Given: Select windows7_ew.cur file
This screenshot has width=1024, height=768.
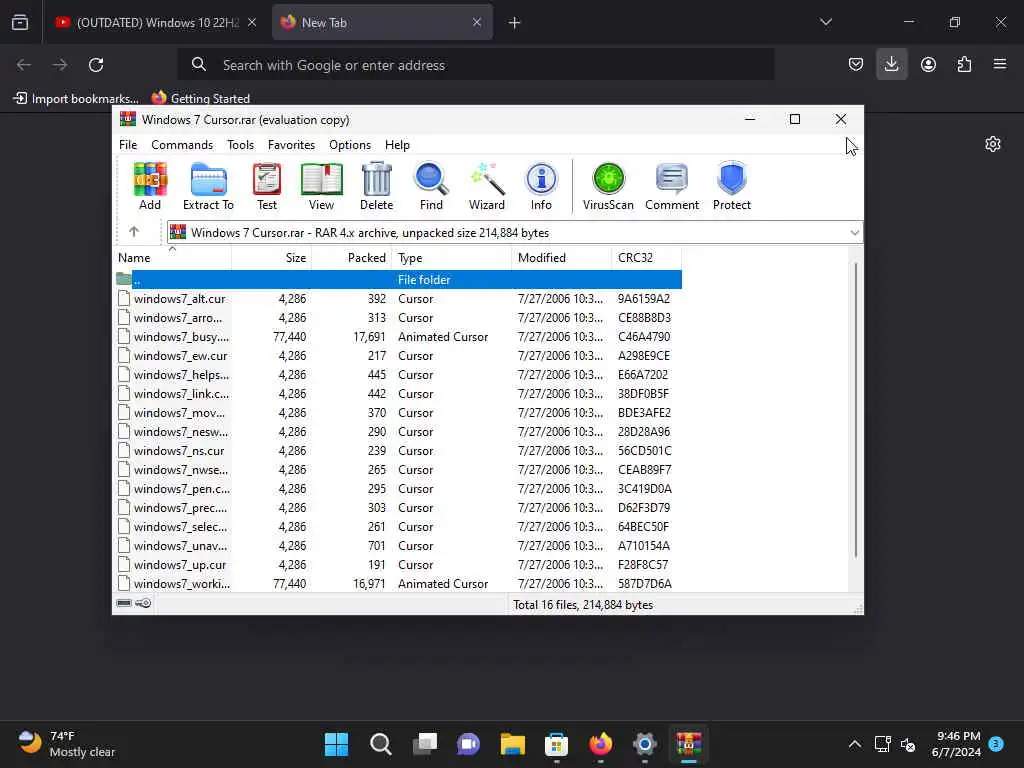Looking at the screenshot, I should click(398, 355).
